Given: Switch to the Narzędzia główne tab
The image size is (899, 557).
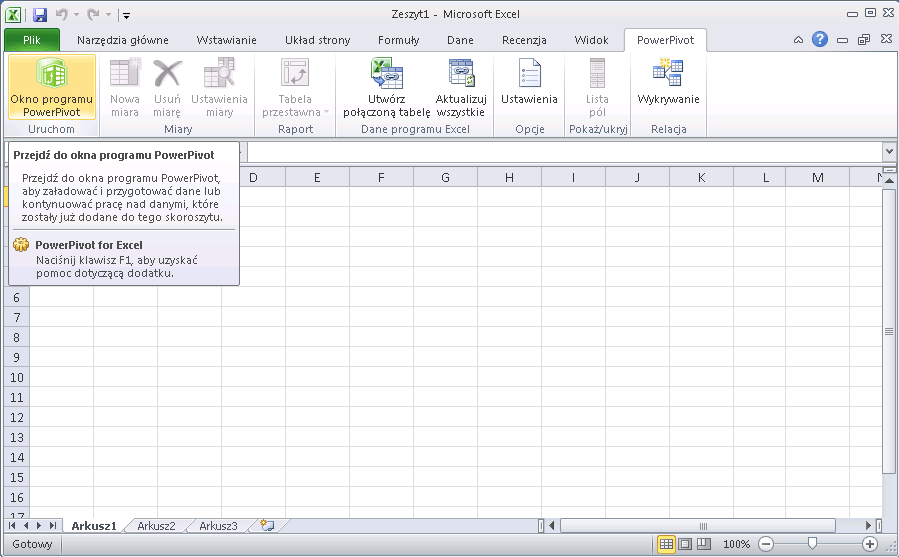Looking at the screenshot, I should click(123, 40).
